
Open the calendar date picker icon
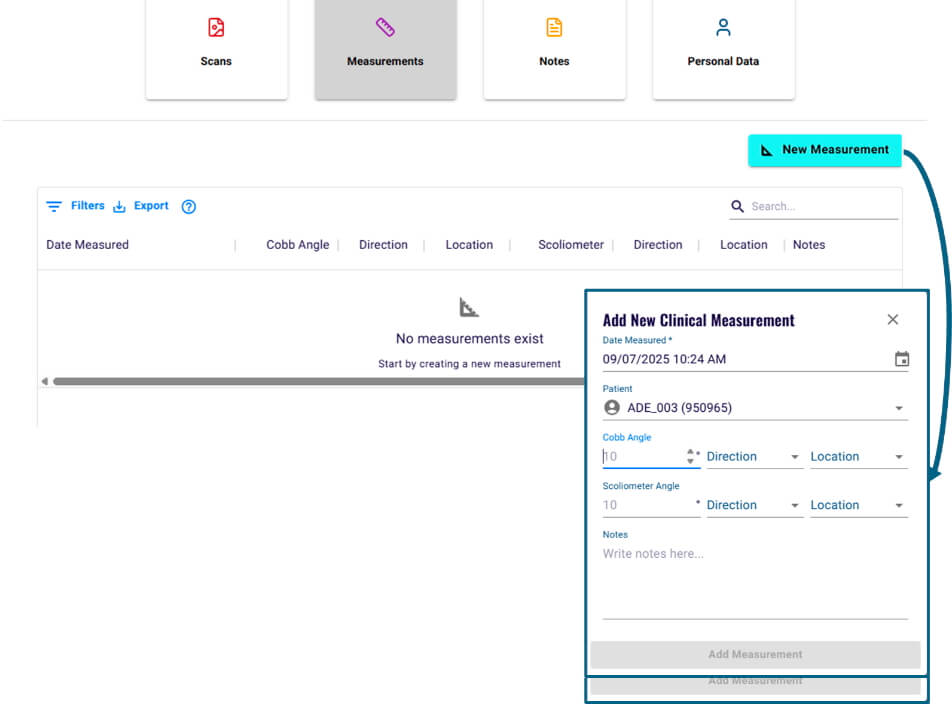pos(901,359)
